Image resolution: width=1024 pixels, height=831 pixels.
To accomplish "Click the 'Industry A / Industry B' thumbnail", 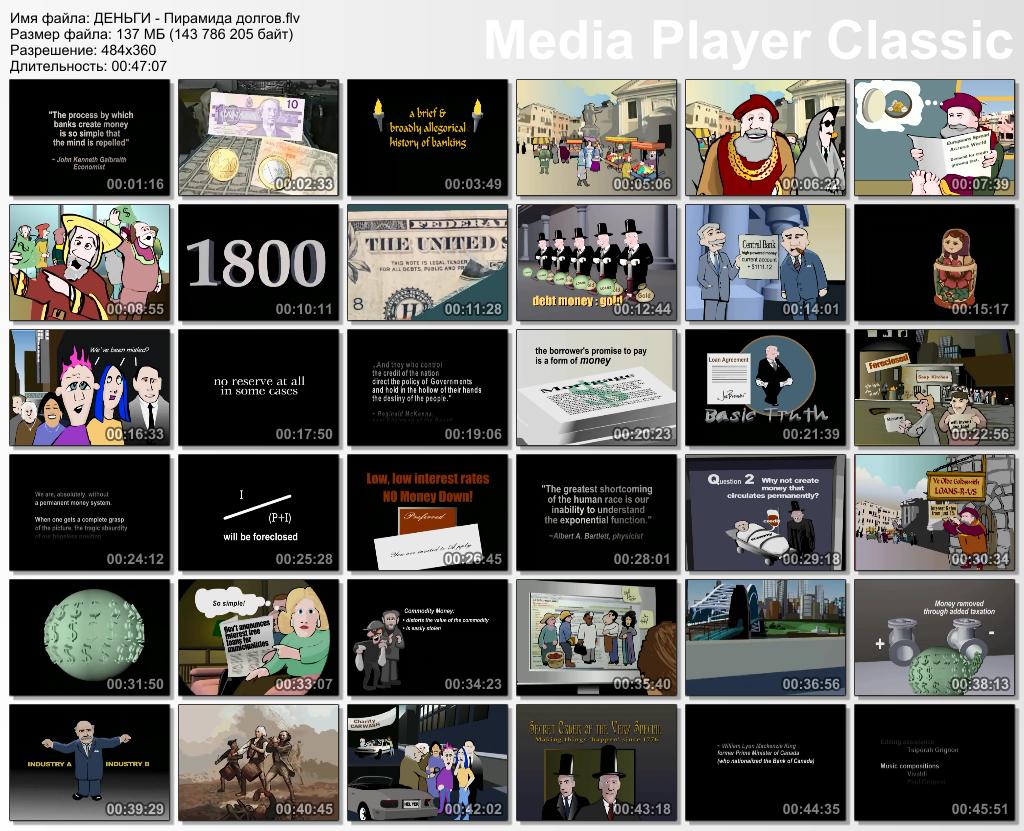I will click(x=90, y=762).
